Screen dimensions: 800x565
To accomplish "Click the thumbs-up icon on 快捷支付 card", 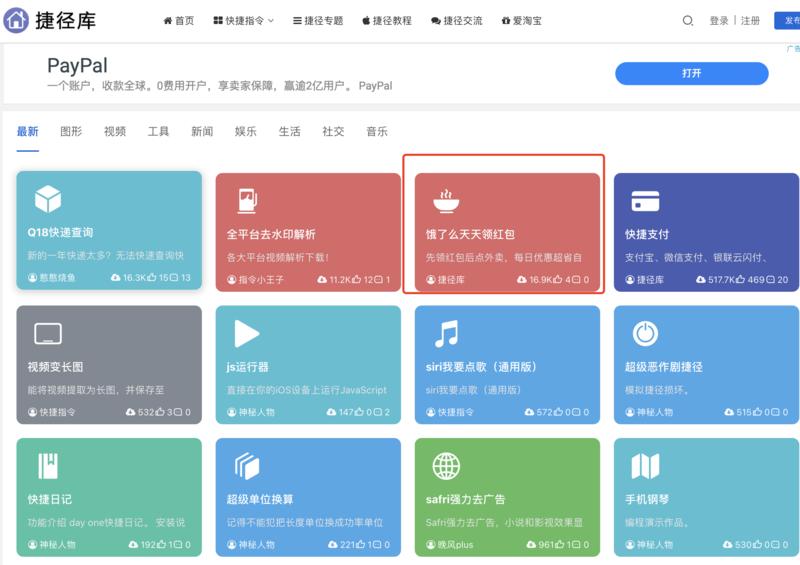I will (x=742, y=280).
